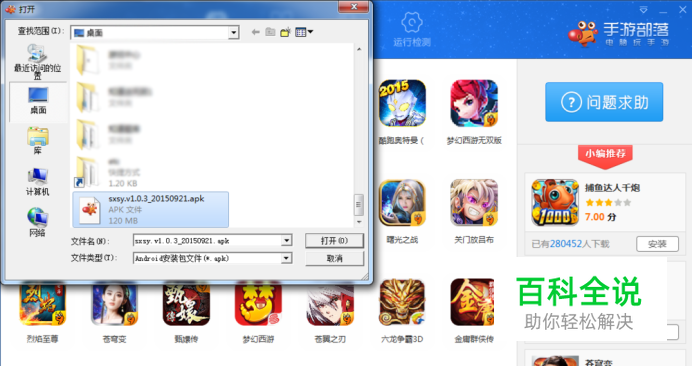This screenshot has height=366, width=692.
Task: Open the 曙光之战 game icon
Action: coord(402,203)
